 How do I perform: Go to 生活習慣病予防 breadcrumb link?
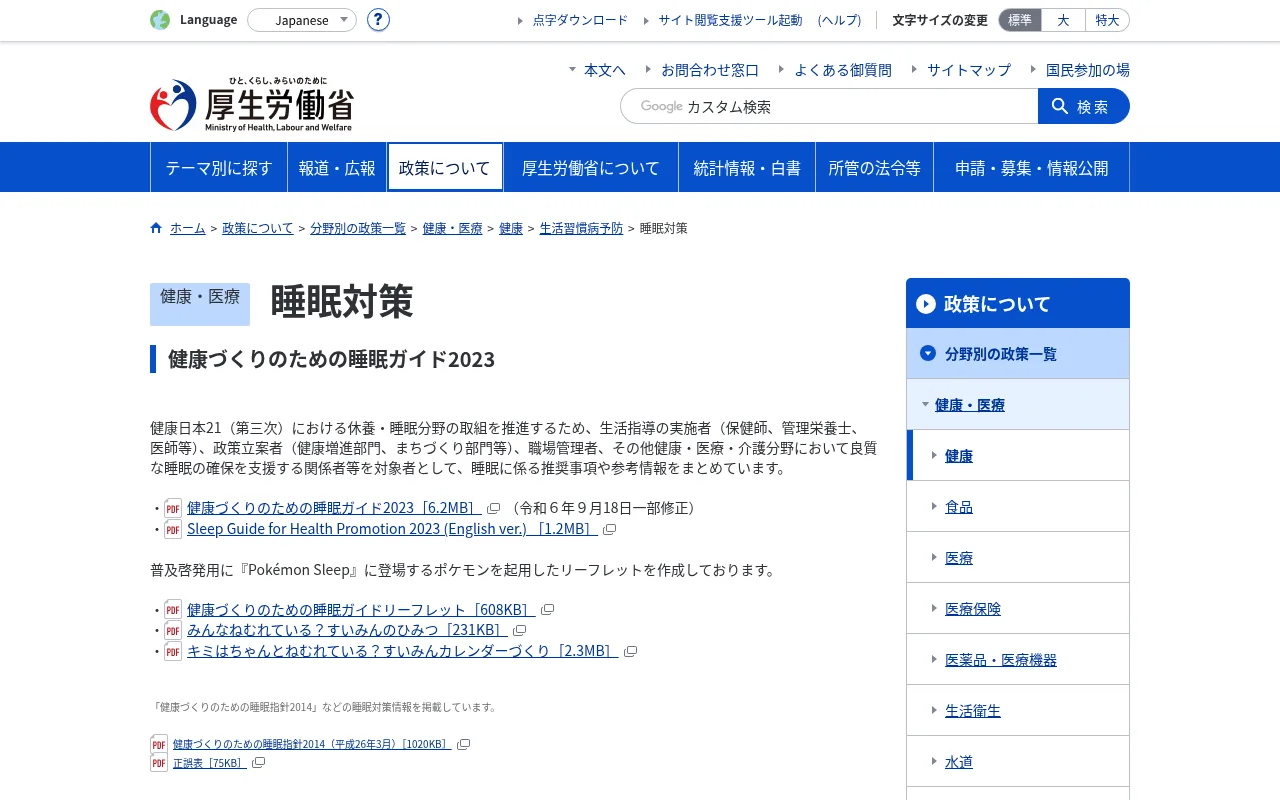(581, 228)
